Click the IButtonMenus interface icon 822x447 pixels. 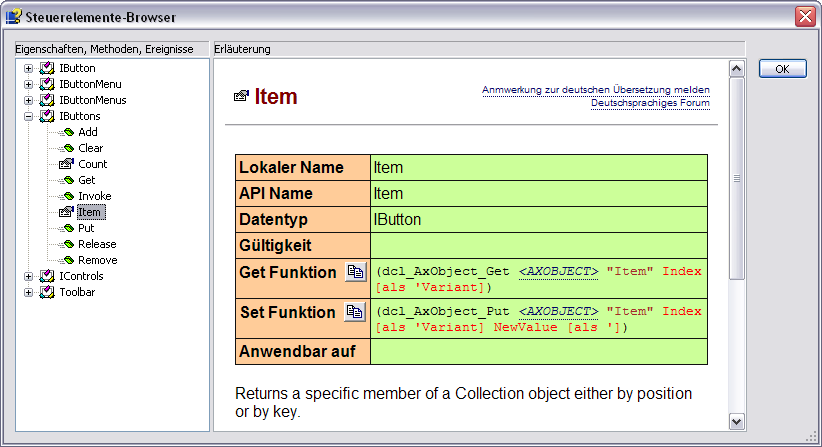tap(47, 100)
